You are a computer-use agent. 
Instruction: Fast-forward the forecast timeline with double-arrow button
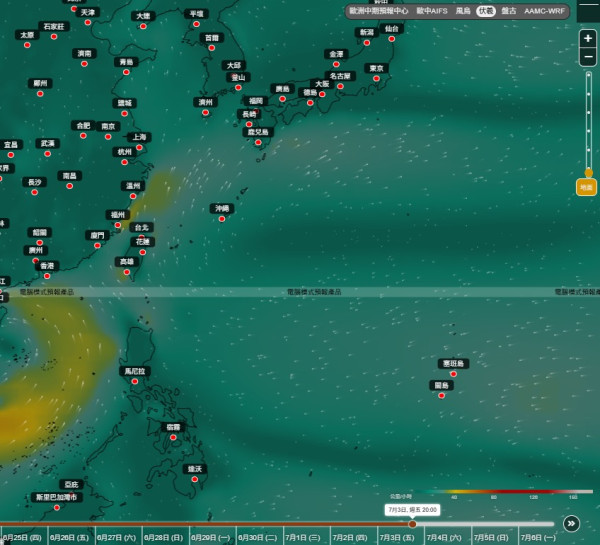click(x=571, y=524)
